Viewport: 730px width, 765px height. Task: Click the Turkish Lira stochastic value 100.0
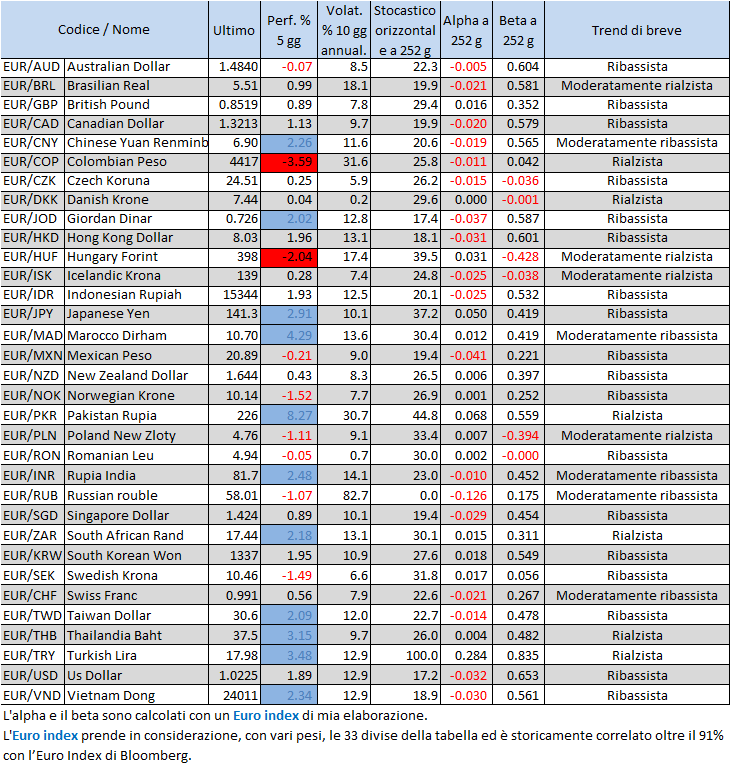(x=405, y=656)
